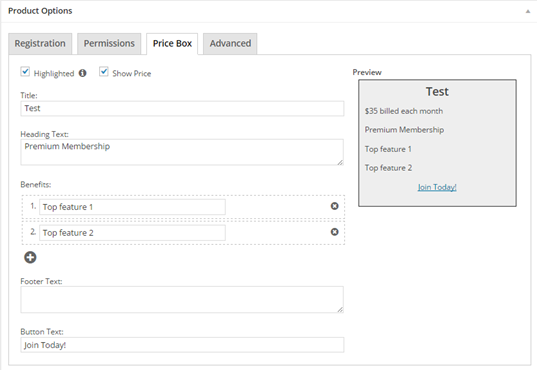Open the Permissions tab
Screen dimensions: 537x370
[x=109, y=44]
